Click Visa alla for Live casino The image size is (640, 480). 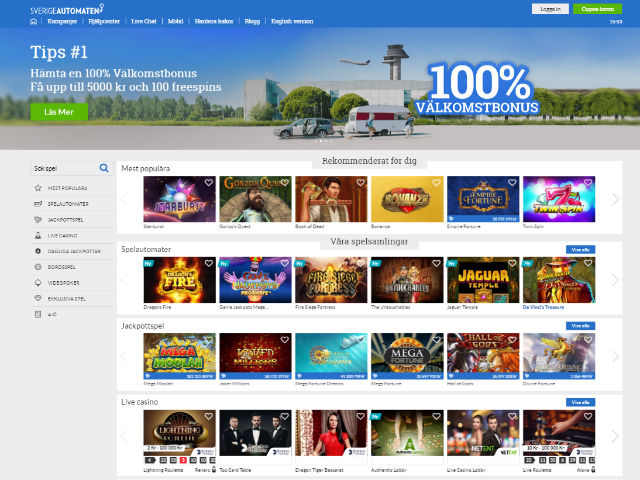[580, 402]
